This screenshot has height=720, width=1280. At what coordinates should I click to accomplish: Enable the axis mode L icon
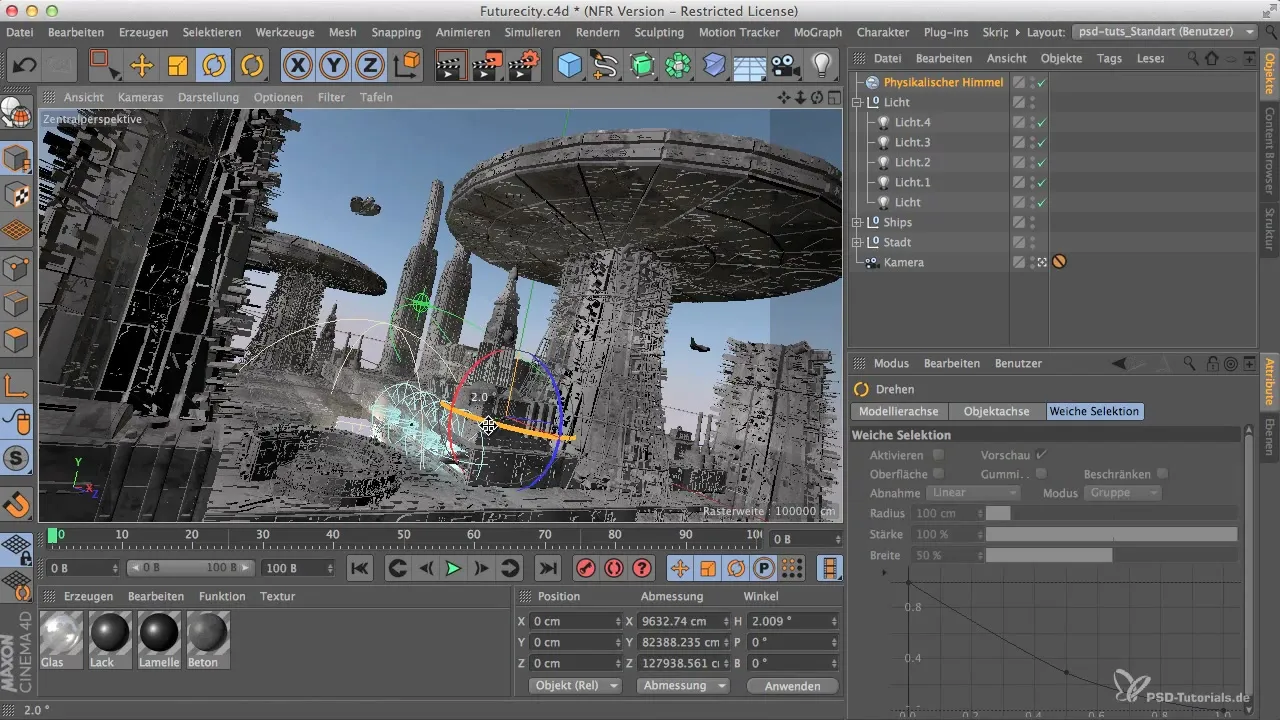16,385
